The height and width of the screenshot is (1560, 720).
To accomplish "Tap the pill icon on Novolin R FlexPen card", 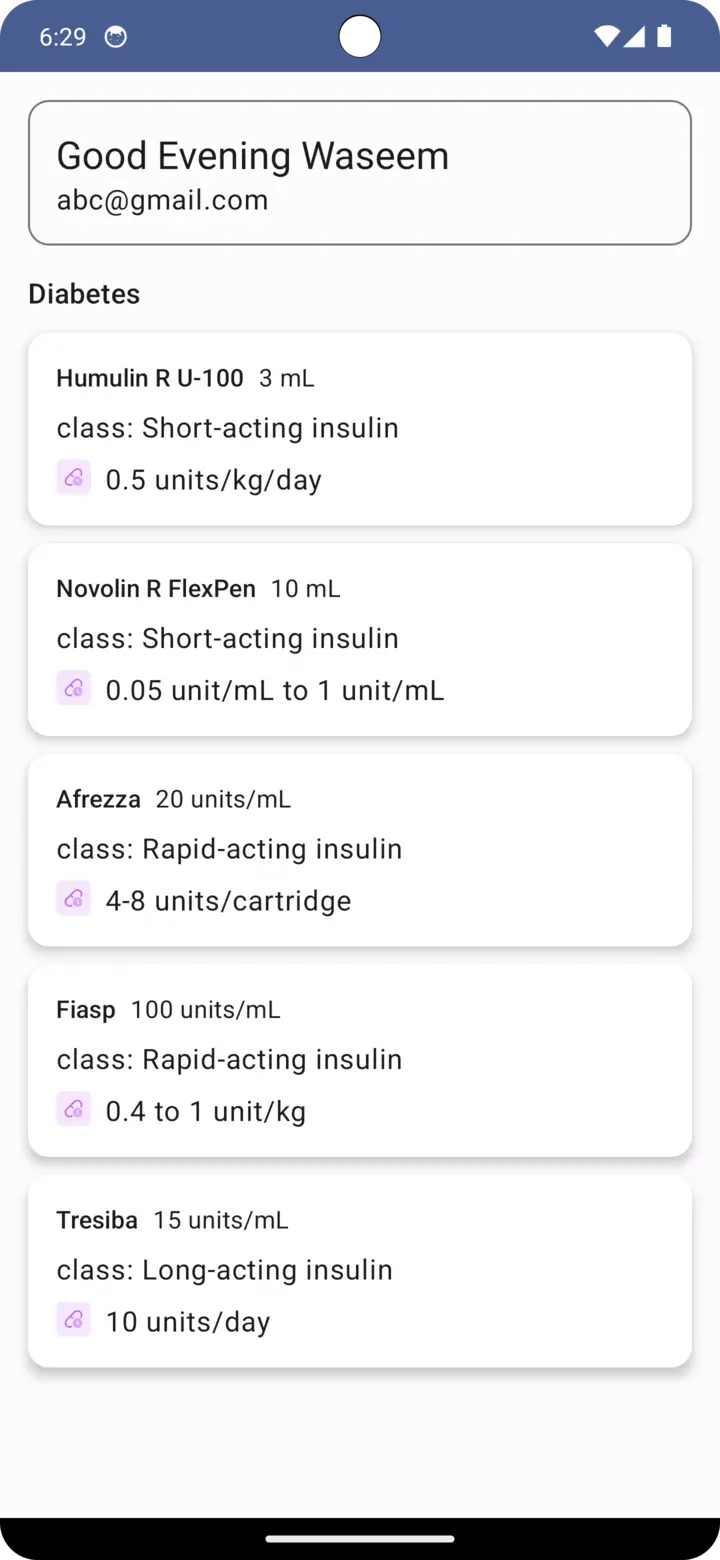I will [73, 688].
